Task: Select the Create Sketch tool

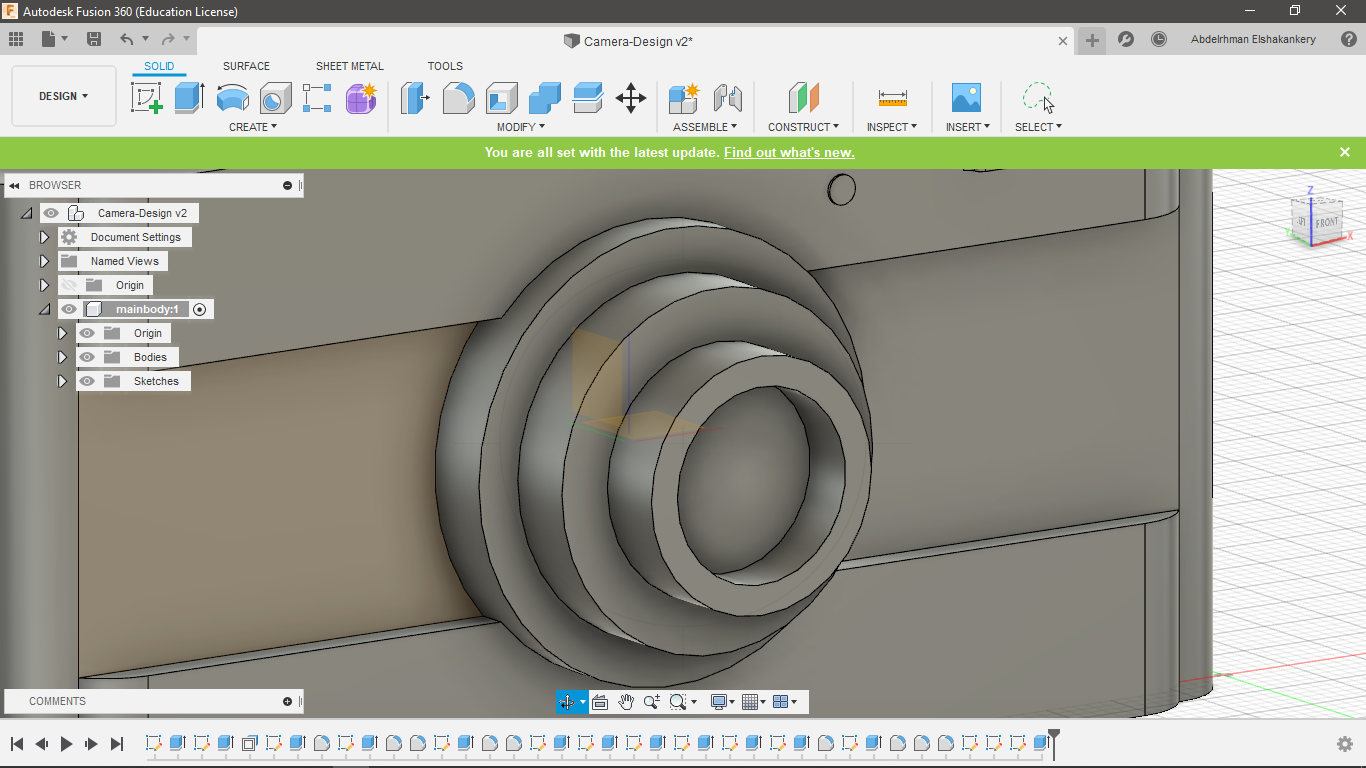Action: point(147,98)
